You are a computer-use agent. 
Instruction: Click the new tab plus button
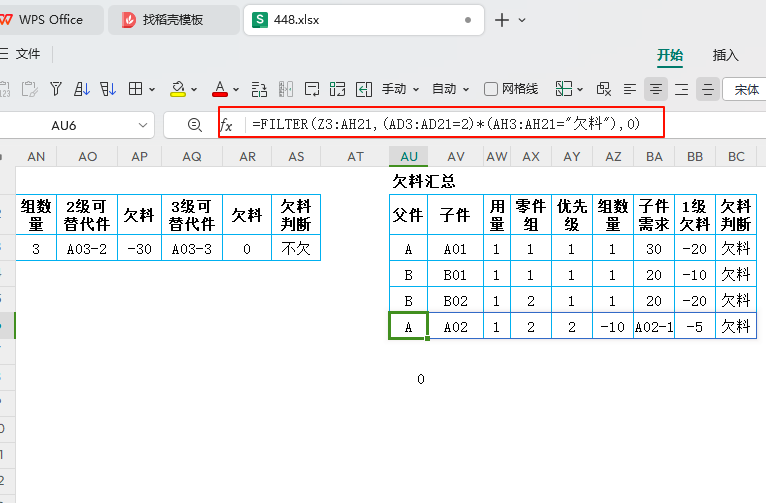pos(502,20)
